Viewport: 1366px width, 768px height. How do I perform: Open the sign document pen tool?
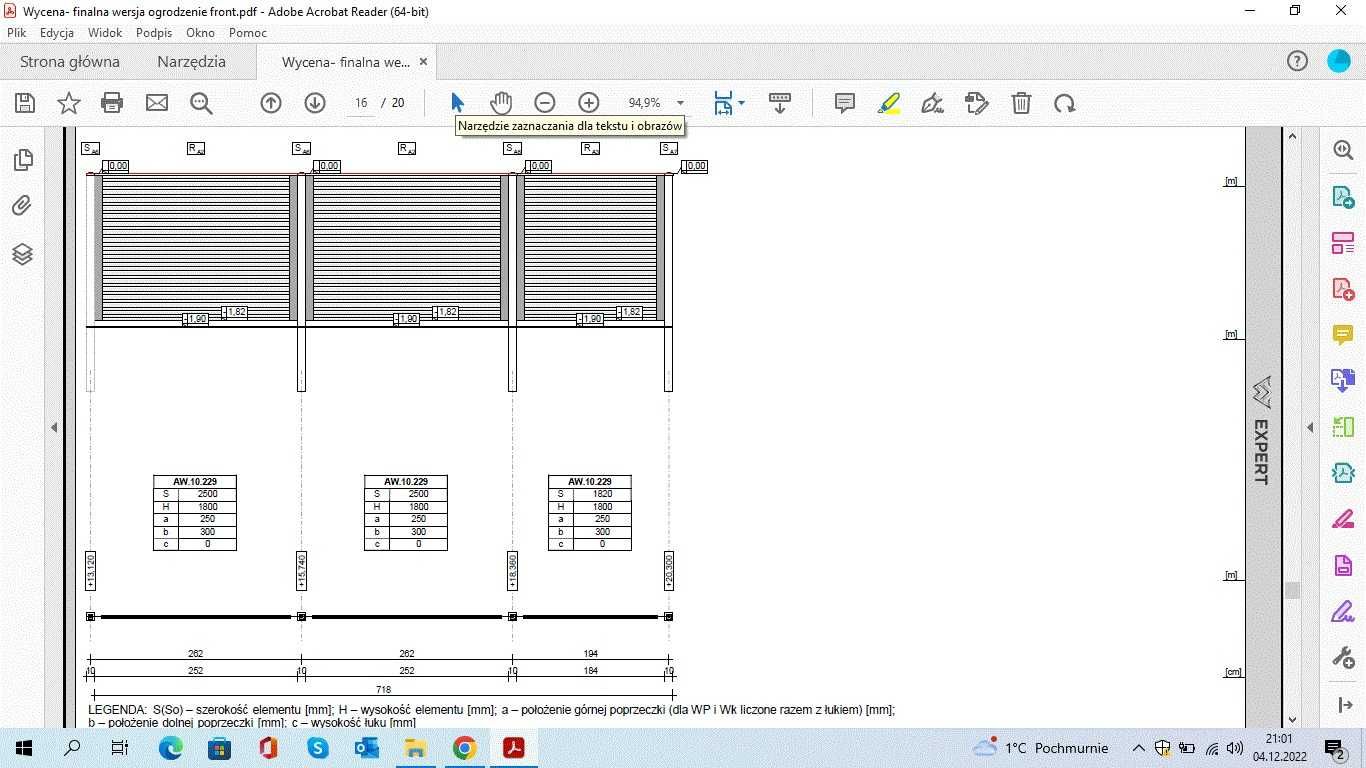tap(933, 103)
